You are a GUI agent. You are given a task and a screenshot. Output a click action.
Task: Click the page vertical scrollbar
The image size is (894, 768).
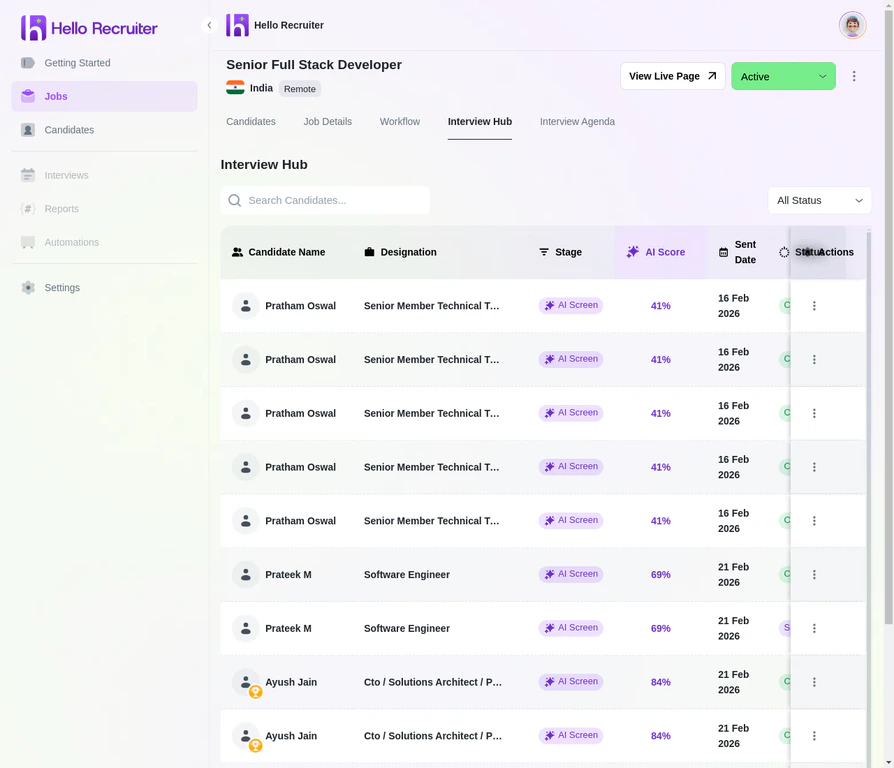(888, 319)
